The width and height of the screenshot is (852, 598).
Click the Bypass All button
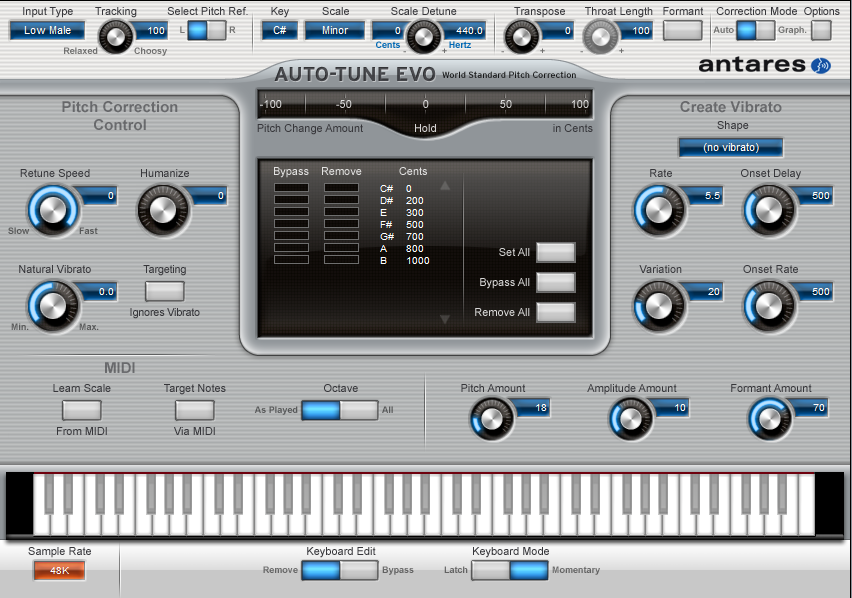556,282
